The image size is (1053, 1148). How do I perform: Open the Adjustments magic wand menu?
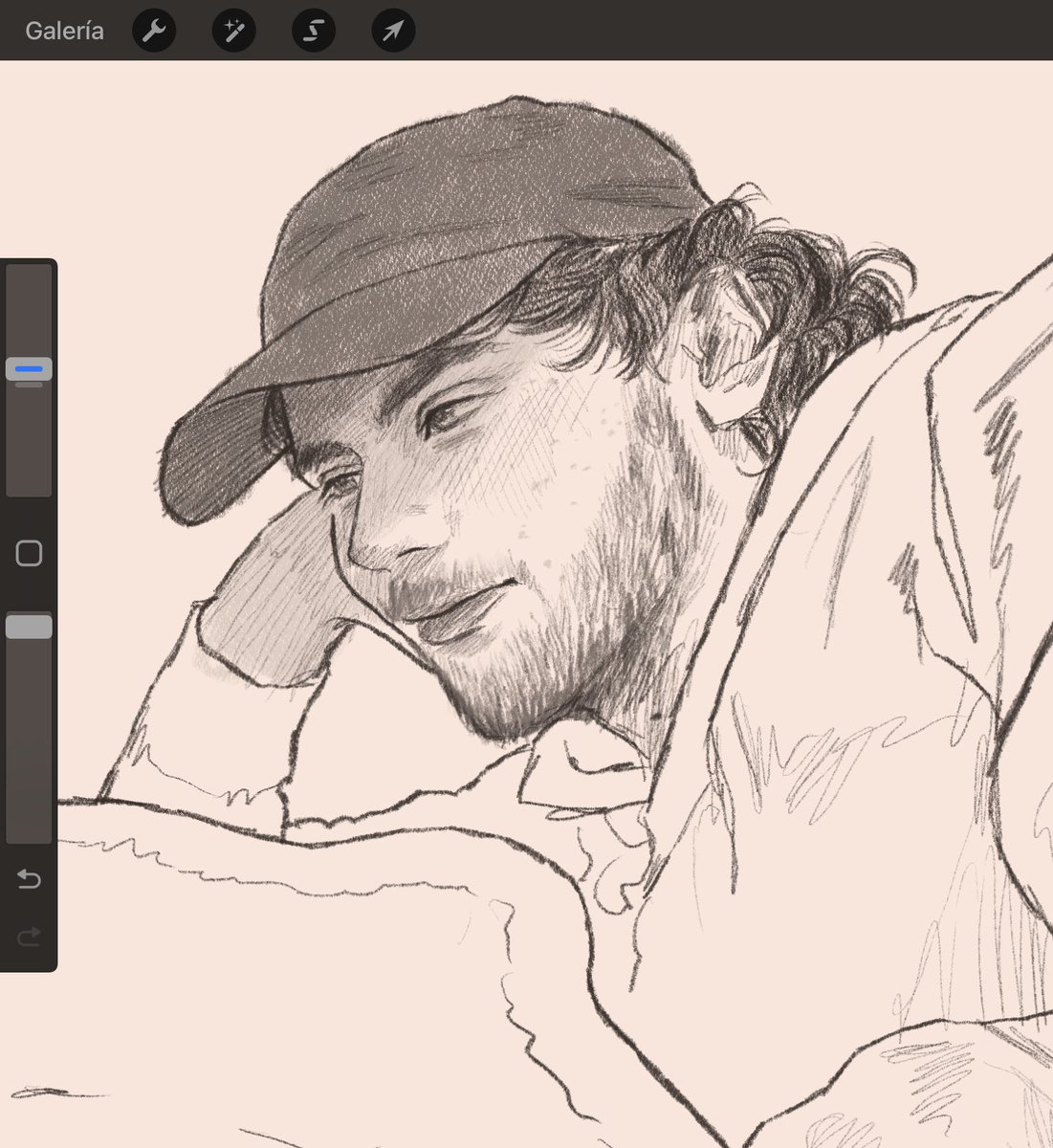tap(233, 31)
